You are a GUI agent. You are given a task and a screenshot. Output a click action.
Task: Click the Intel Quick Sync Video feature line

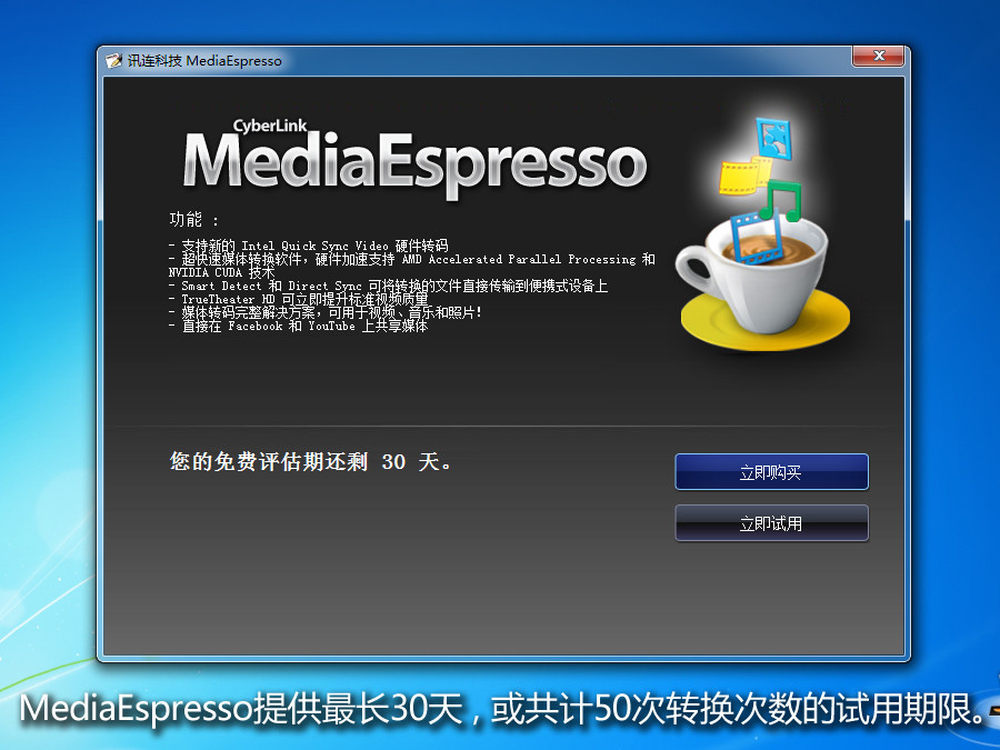coord(309,246)
